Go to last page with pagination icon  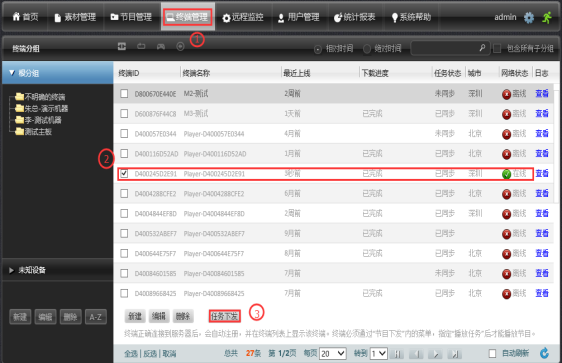[x=454, y=354]
